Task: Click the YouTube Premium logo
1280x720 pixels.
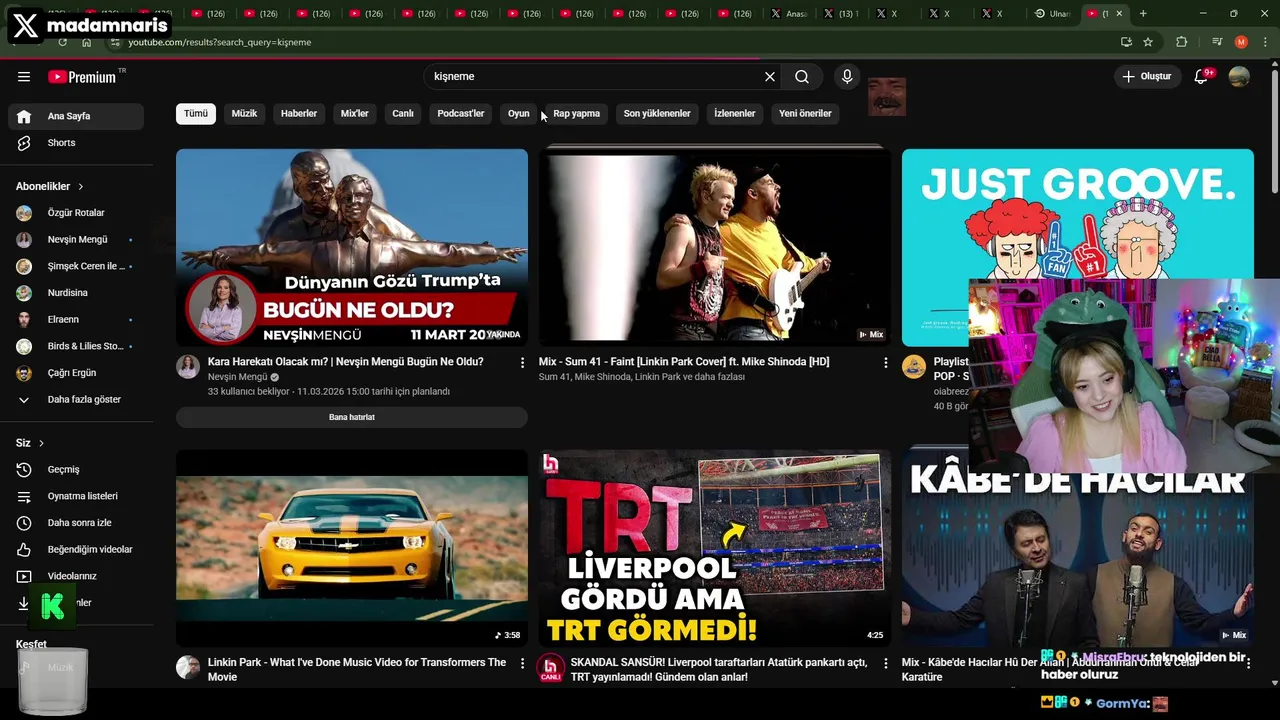Action: point(82,77)
